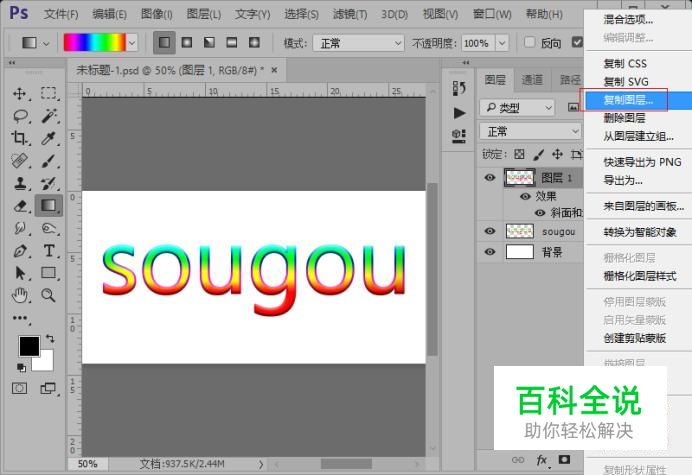Click the black foreground color swatch
Screen dimensions: 692x475
[29, 346]
